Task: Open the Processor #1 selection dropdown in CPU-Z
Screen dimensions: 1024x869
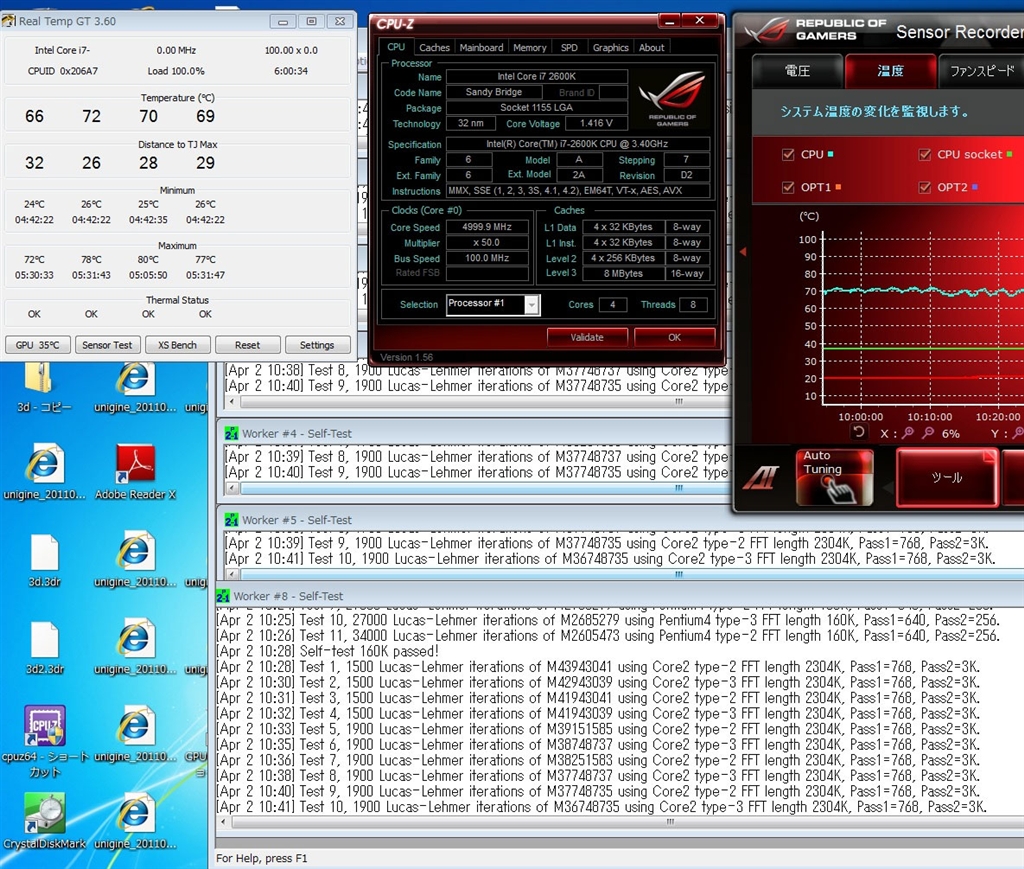Action: coord(532,305)
